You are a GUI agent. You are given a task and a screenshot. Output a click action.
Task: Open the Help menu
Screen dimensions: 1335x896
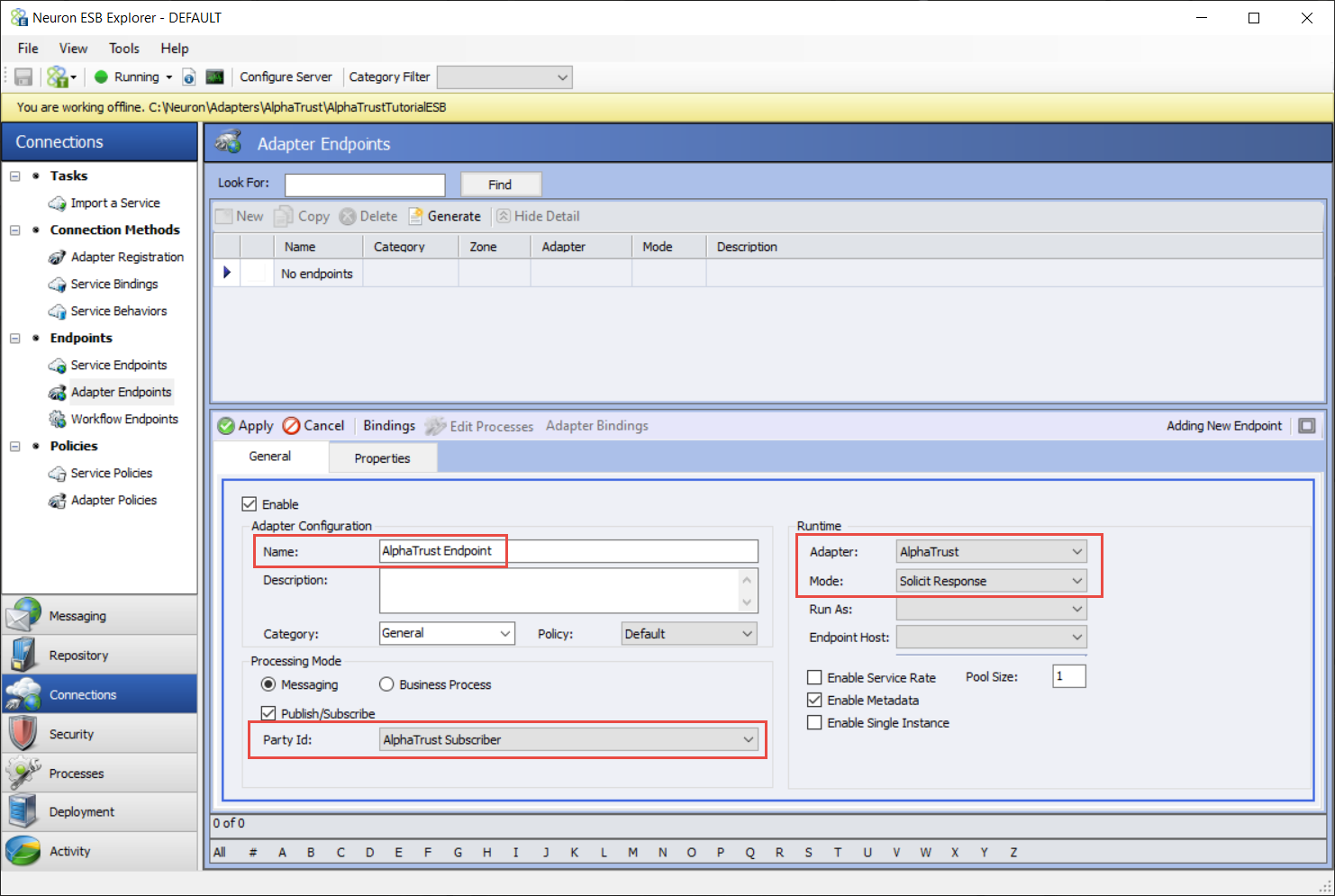pyautogui.click(x=175, y=49)
